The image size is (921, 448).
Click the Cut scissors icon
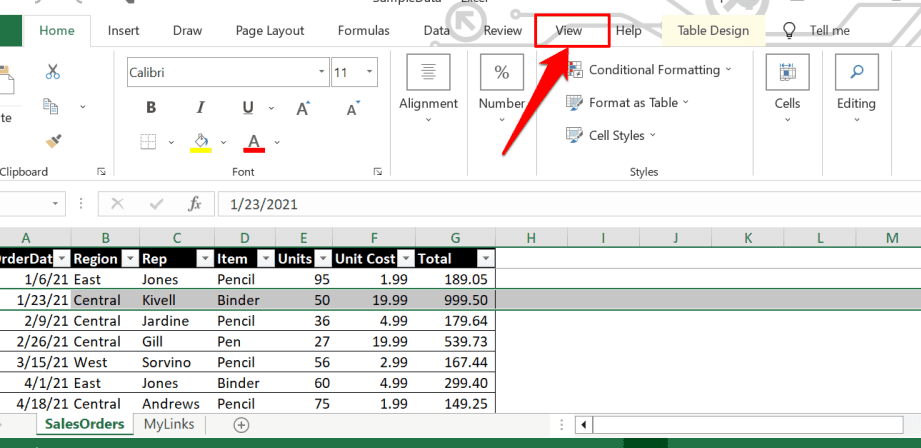coord(53,72)
